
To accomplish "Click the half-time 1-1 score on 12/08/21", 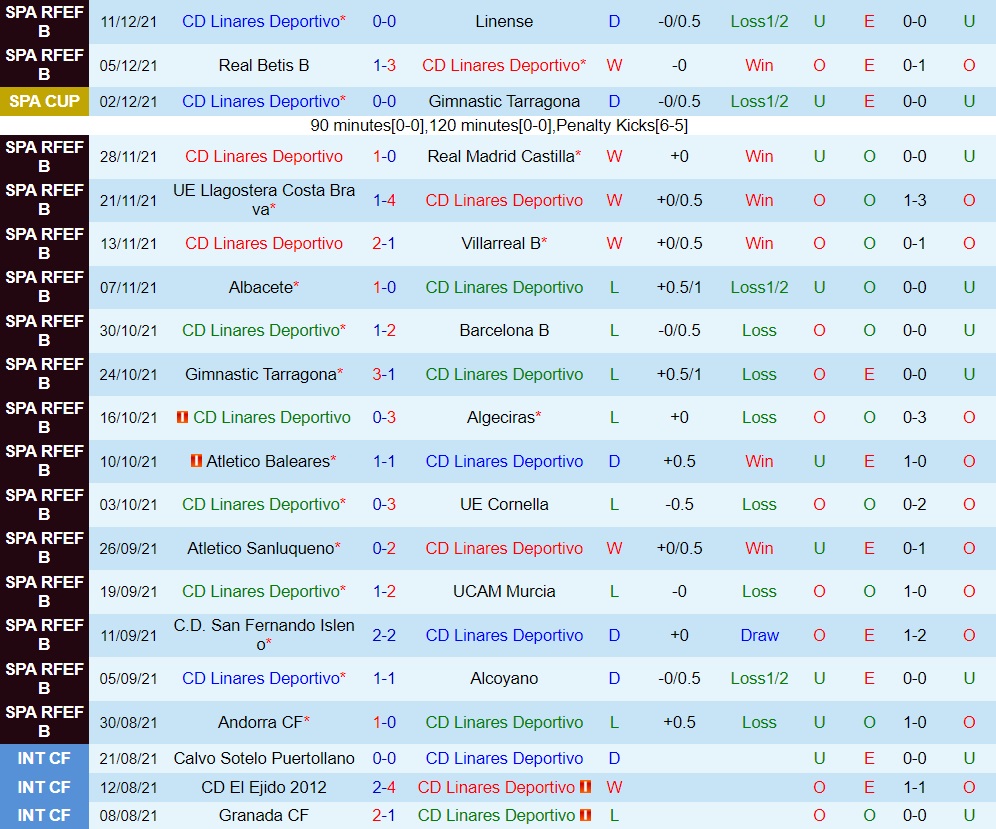I will click(914, 788).
